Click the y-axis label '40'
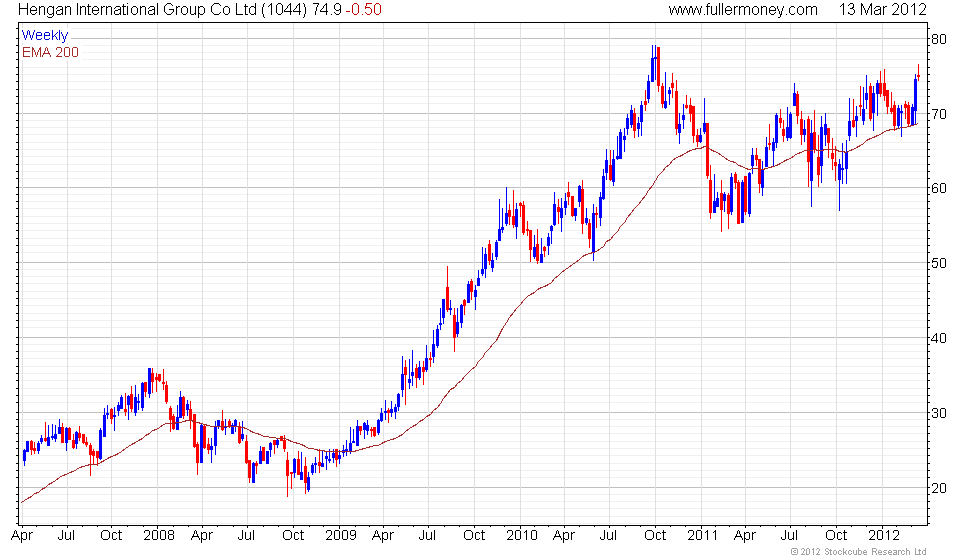980x560 pixels. (x=939, y=338)
